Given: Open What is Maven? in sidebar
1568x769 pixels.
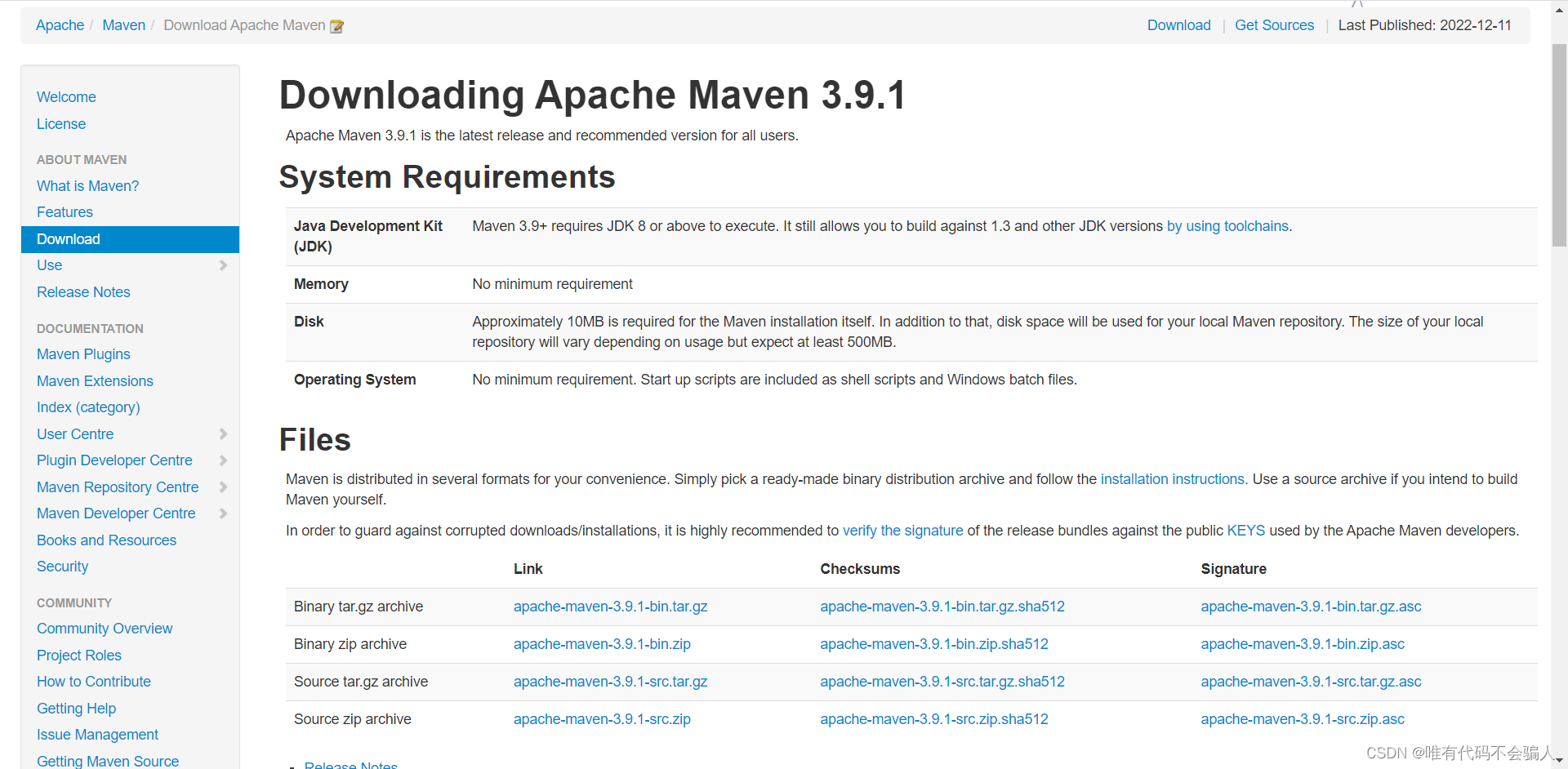Looking at the screenshot, I should coord(87,186).
